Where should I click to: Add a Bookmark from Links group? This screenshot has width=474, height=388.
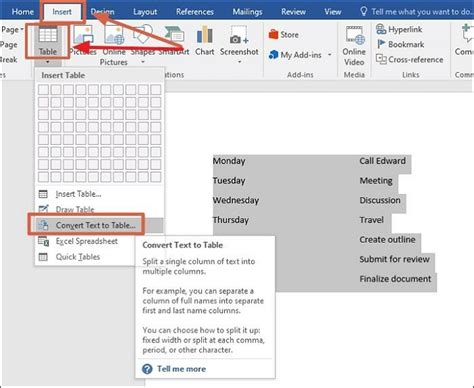point(401,44)
